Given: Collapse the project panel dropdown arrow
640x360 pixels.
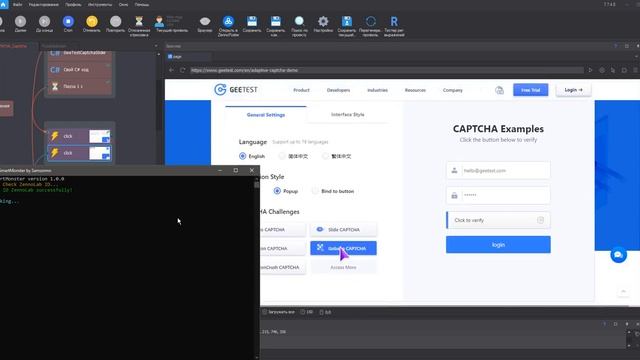Looking at the screenshot, I should point(156,46).
